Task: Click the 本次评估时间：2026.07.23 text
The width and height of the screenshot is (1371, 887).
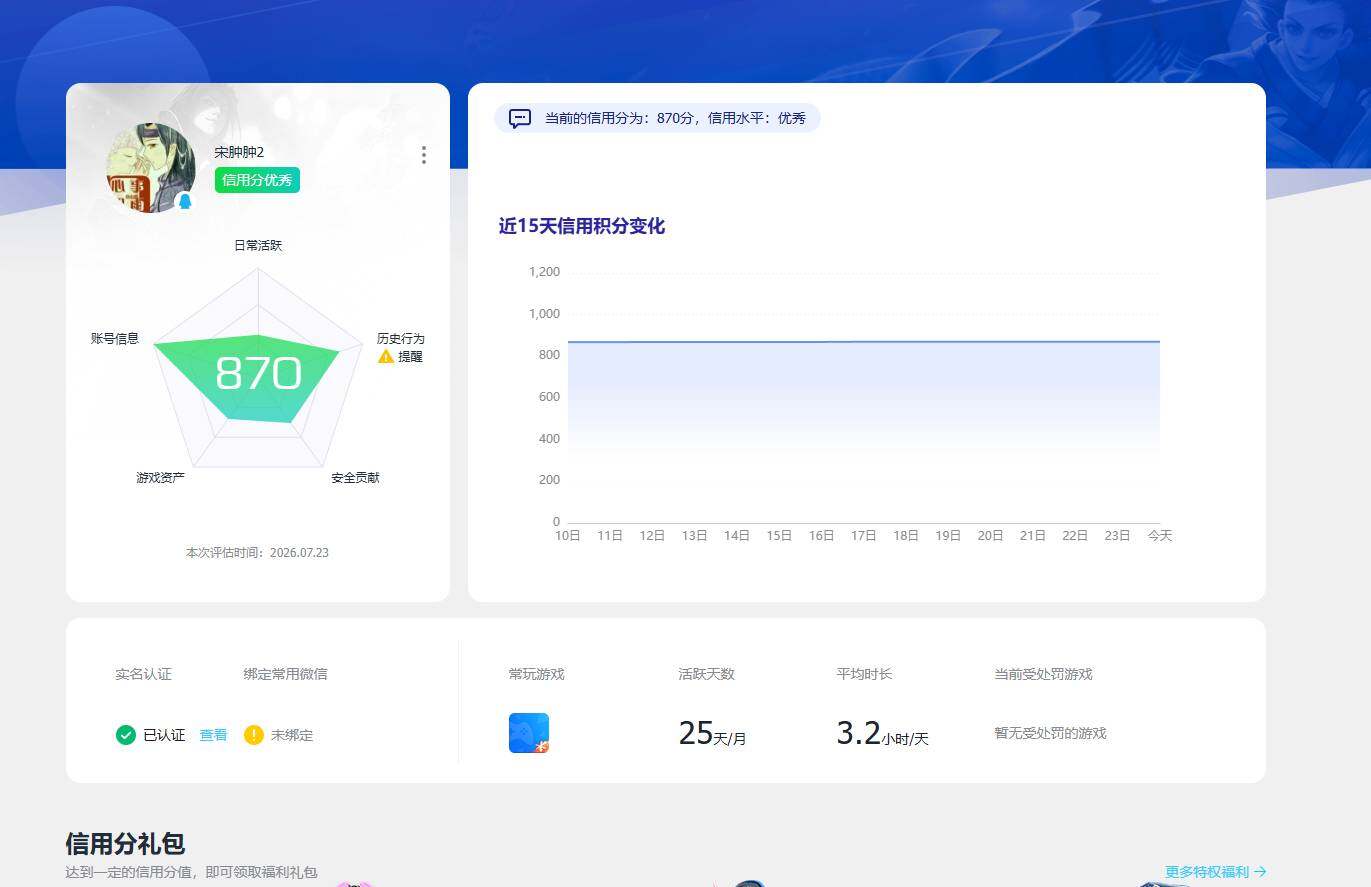Action: (x=257, y=553)
